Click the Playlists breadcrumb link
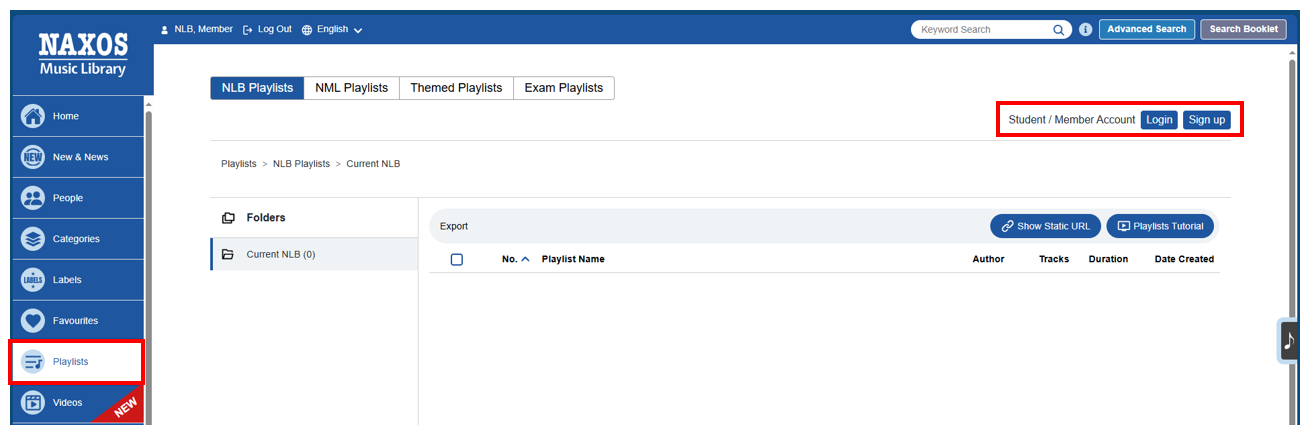1305x425 pixels. coord(239,163)
